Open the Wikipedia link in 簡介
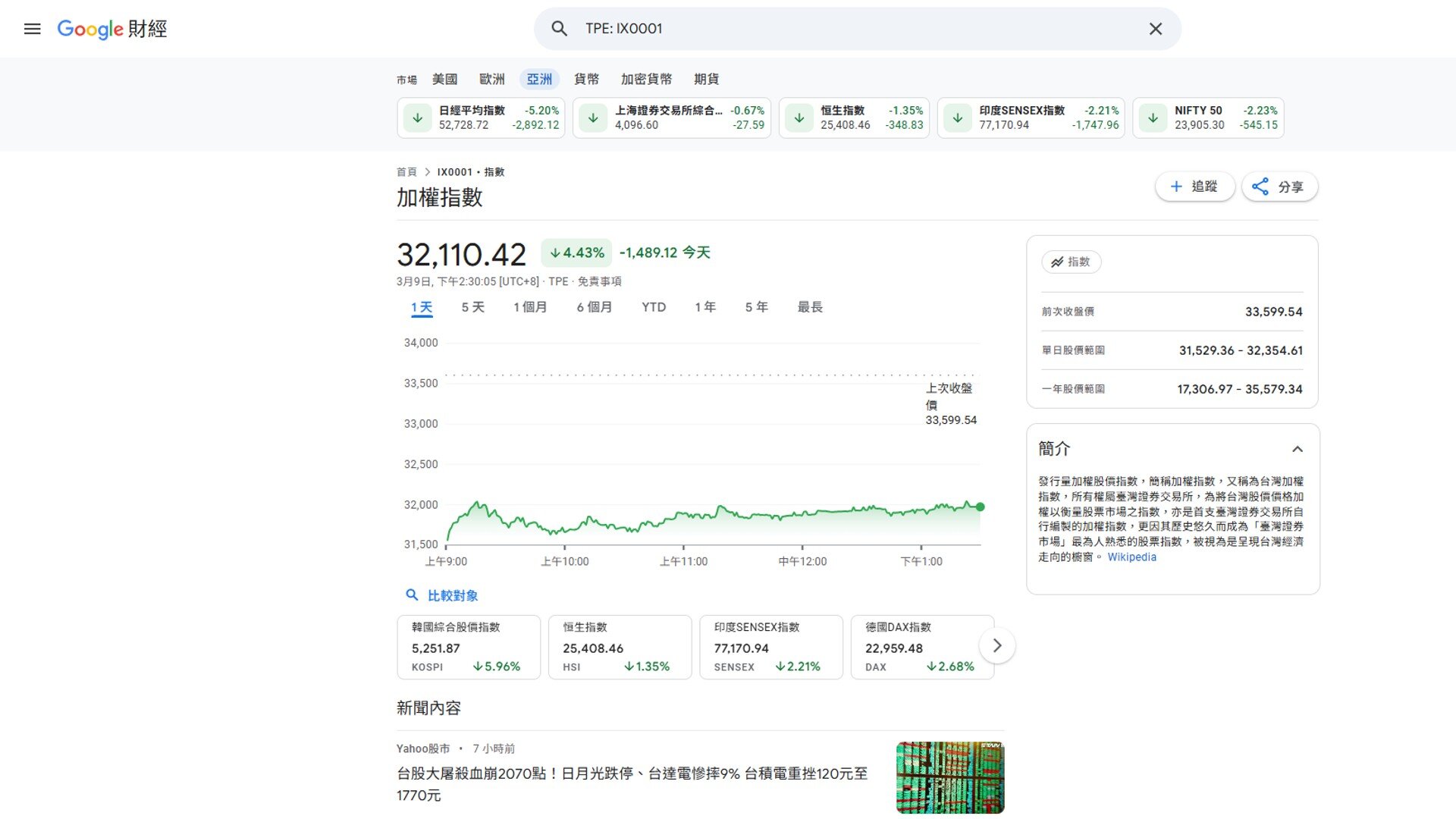 click(1132, 557)
